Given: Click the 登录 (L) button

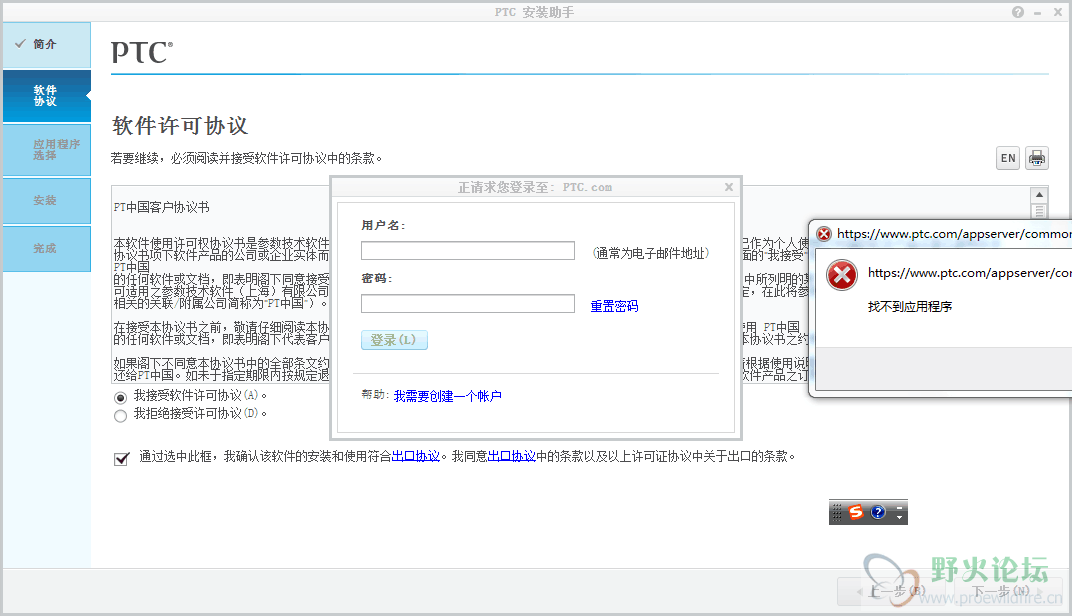Looking at the screenshot, I should [394, 340].
